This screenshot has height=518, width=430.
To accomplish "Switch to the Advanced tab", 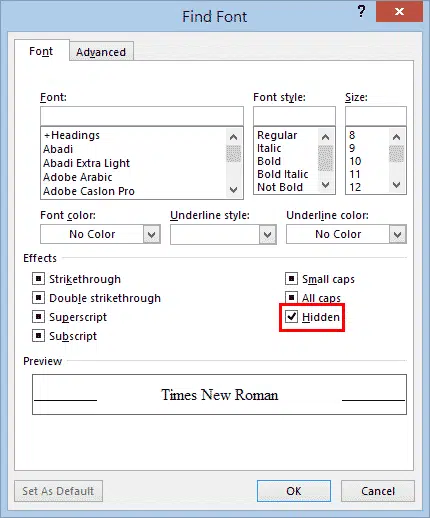I will (x=101, y=52).
